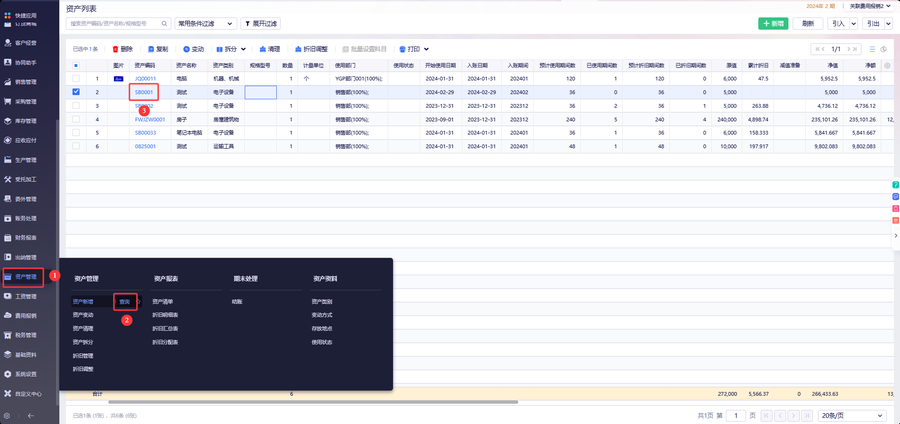Click the search magnifier icon
900x424 pixels.
(164, 24)
